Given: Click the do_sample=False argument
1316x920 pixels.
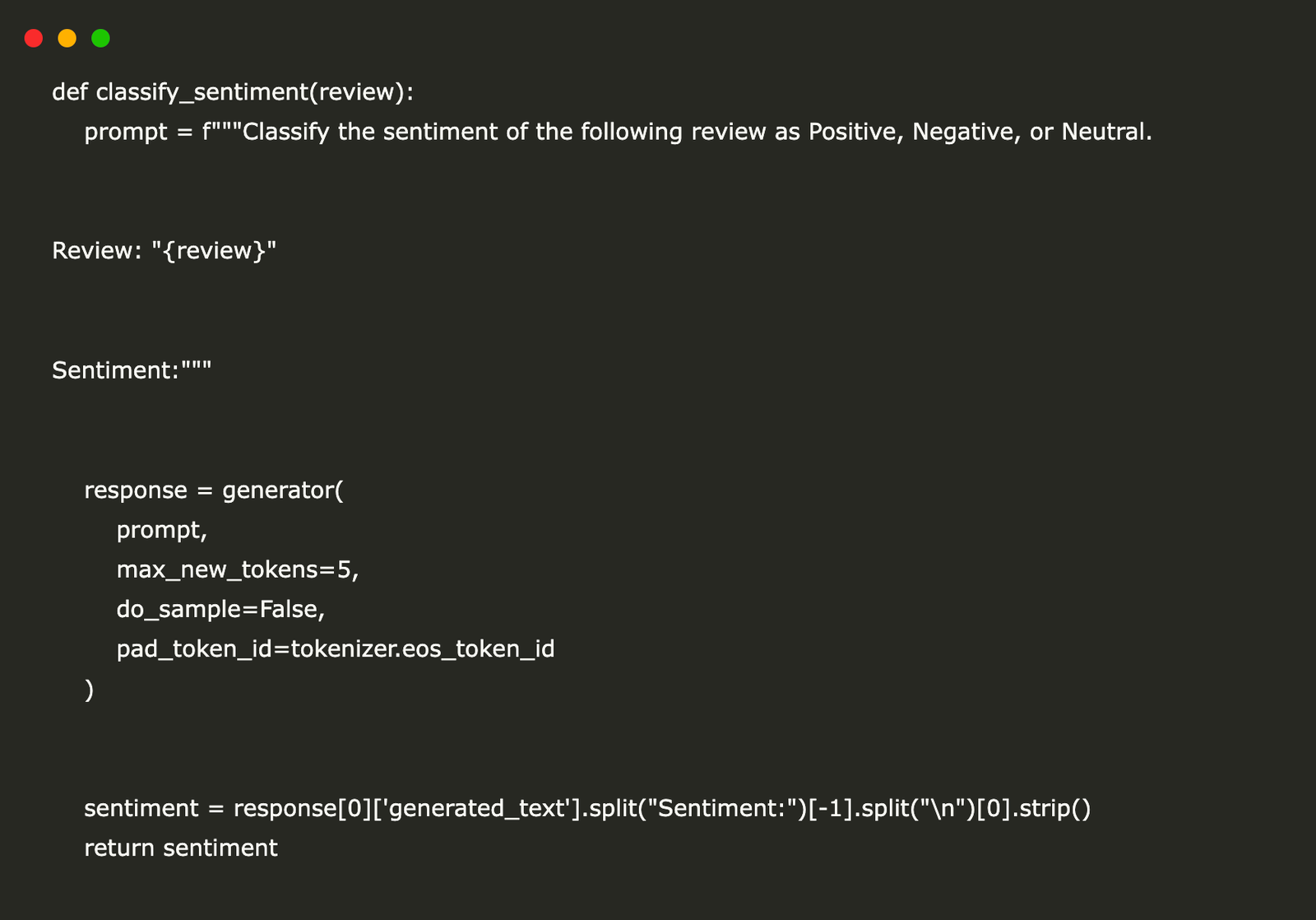Looking at the screenshot, I should coord(220,610).
